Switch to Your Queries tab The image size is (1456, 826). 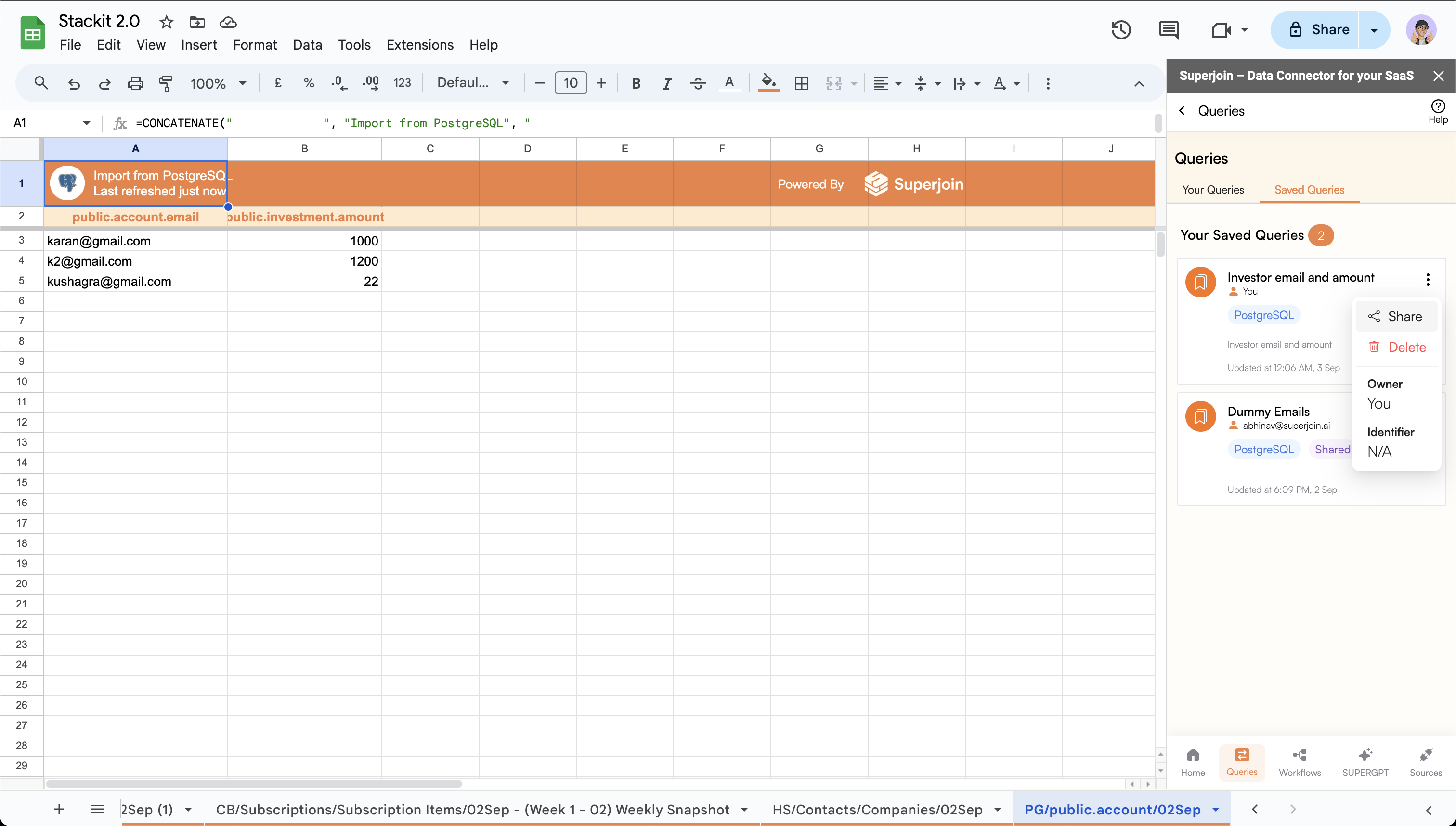1212,190
